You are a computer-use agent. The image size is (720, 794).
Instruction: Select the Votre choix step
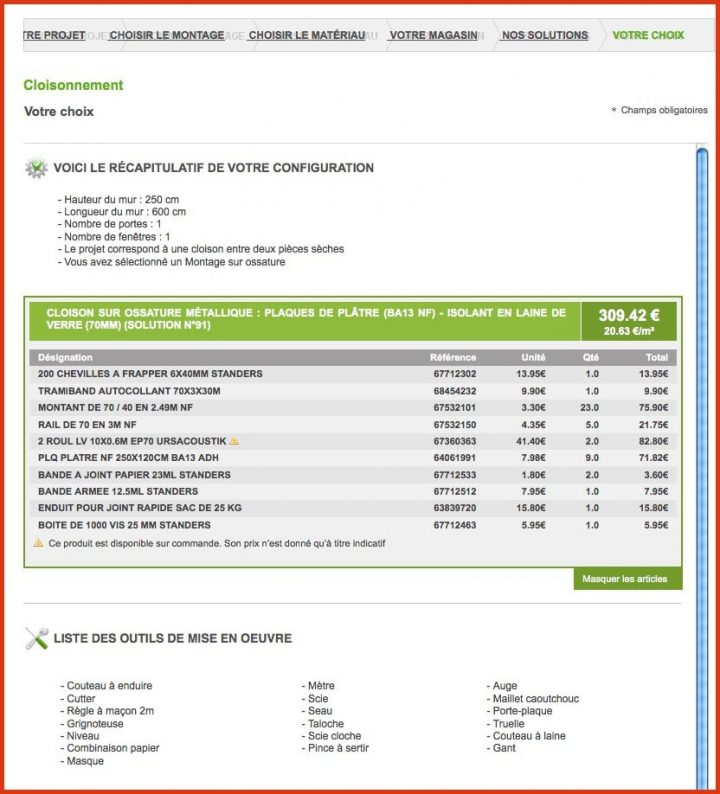click(648, 35)
